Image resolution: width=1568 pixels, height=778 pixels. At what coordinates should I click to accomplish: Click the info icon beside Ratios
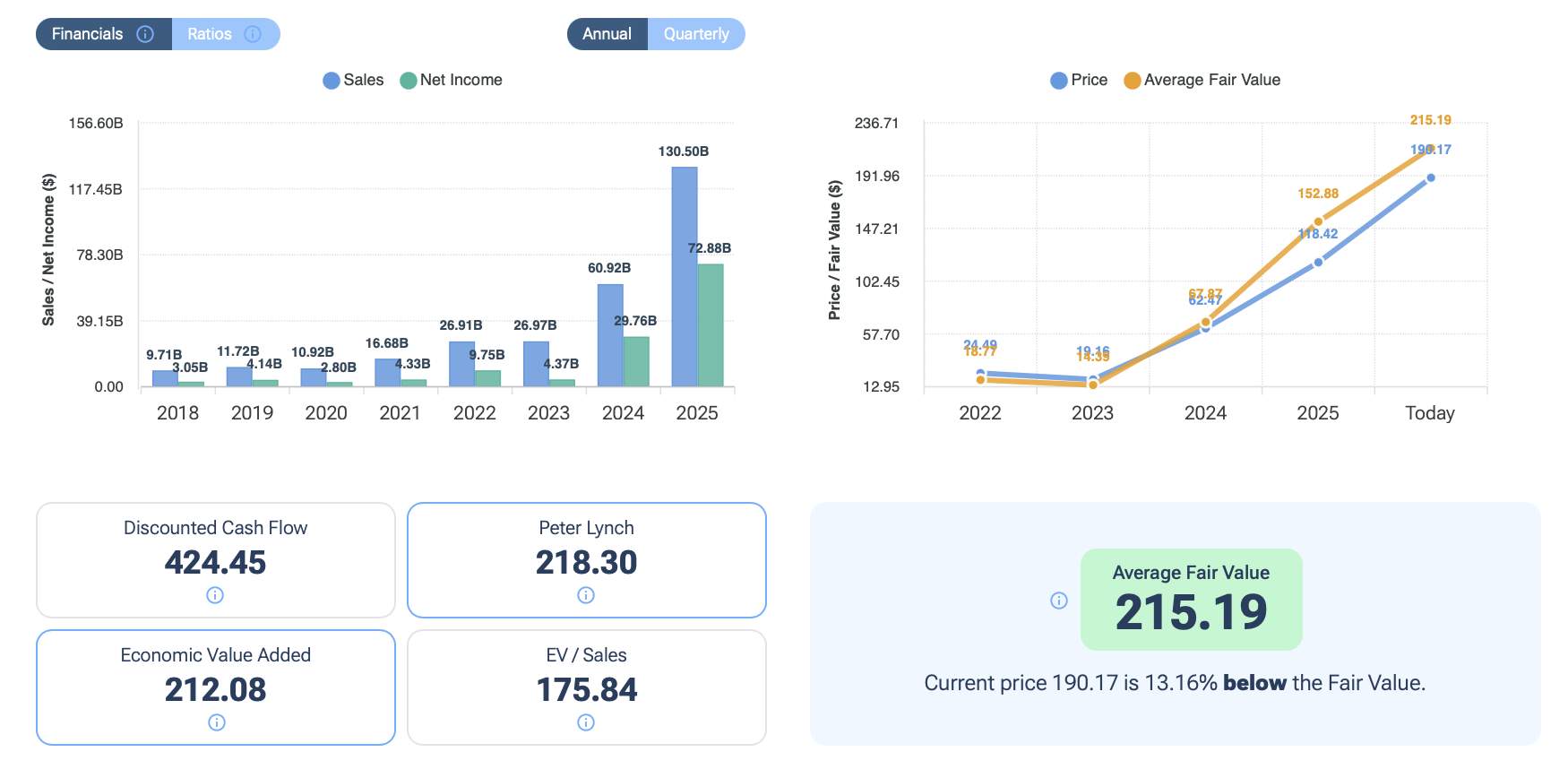[x=253, y=34]
